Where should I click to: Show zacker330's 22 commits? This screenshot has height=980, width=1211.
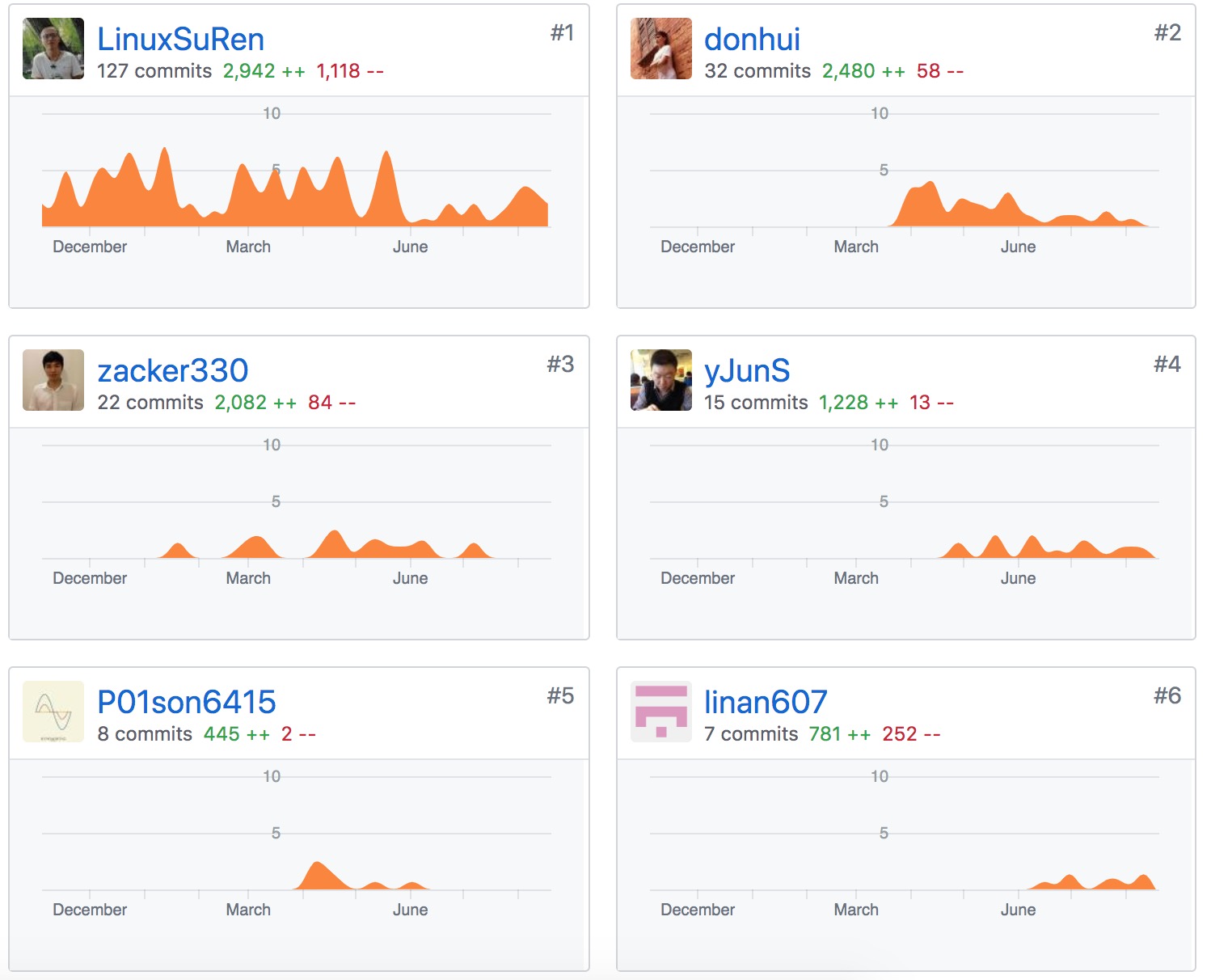pos(150,403)
